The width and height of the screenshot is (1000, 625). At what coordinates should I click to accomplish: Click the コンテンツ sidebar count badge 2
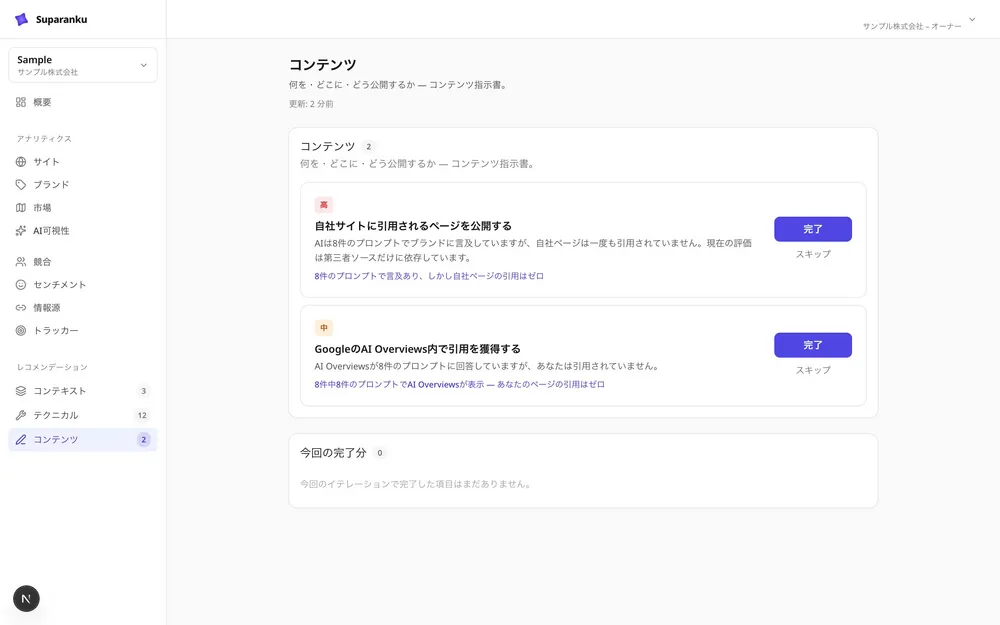tap(143, 439)
